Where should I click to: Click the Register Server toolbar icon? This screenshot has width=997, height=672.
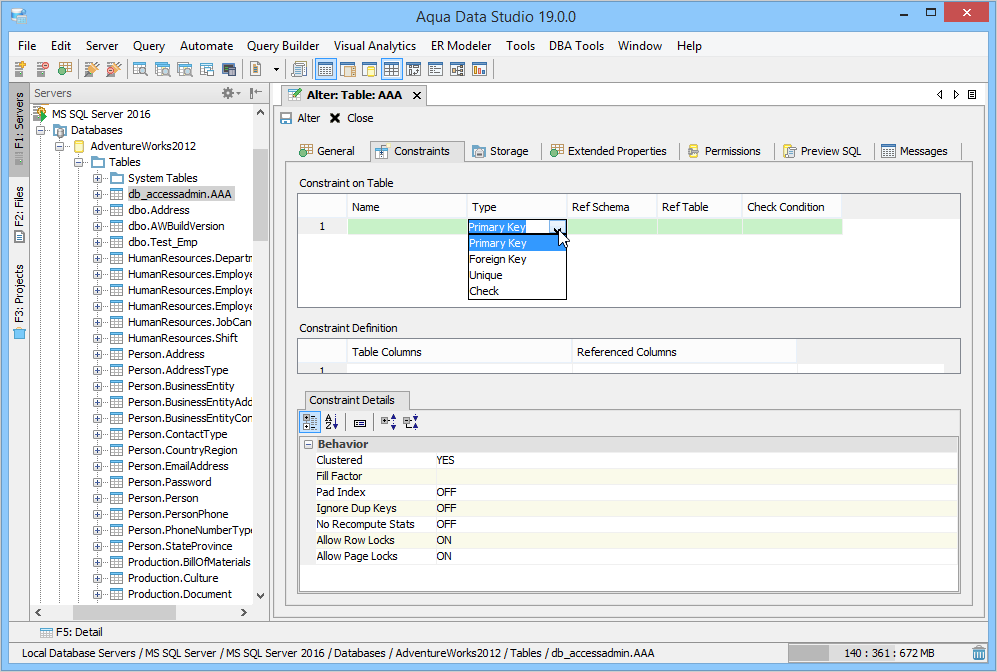point(20,69)
